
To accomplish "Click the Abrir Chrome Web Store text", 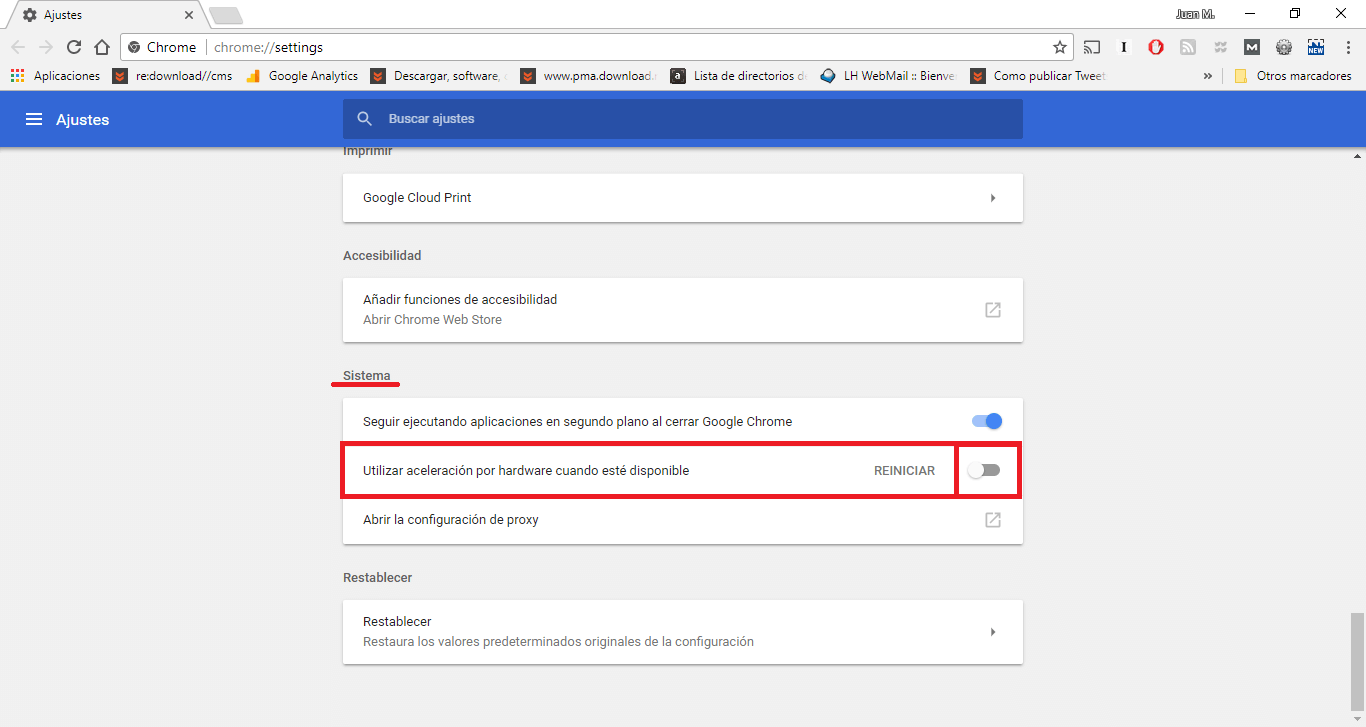I will (432, 320).
